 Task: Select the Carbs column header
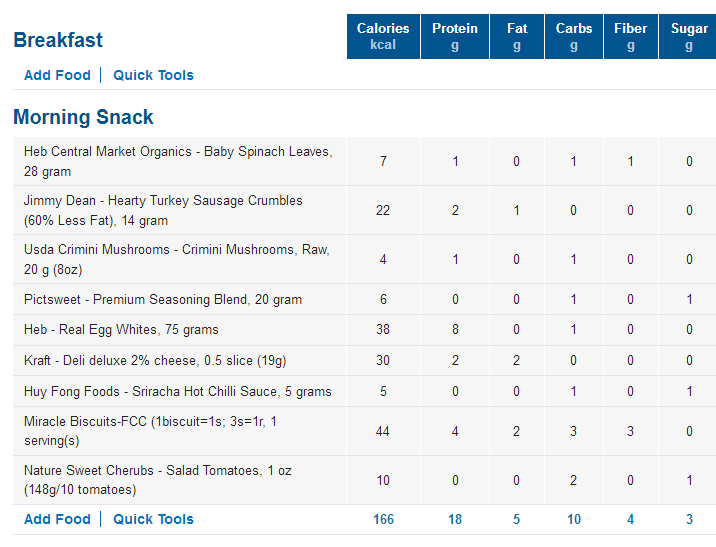(x=574, y=37)
